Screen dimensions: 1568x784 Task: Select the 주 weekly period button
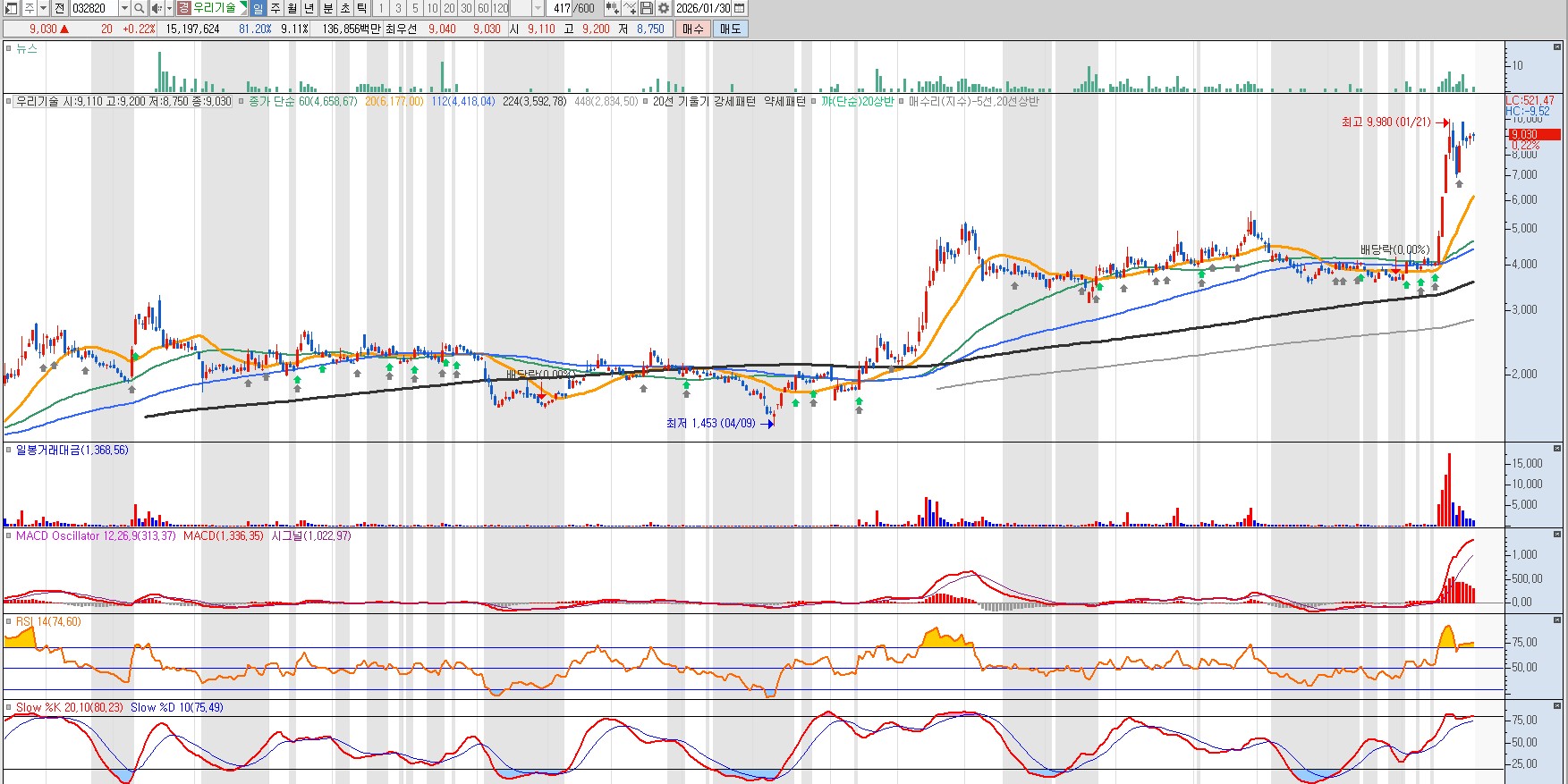point(275,8)
